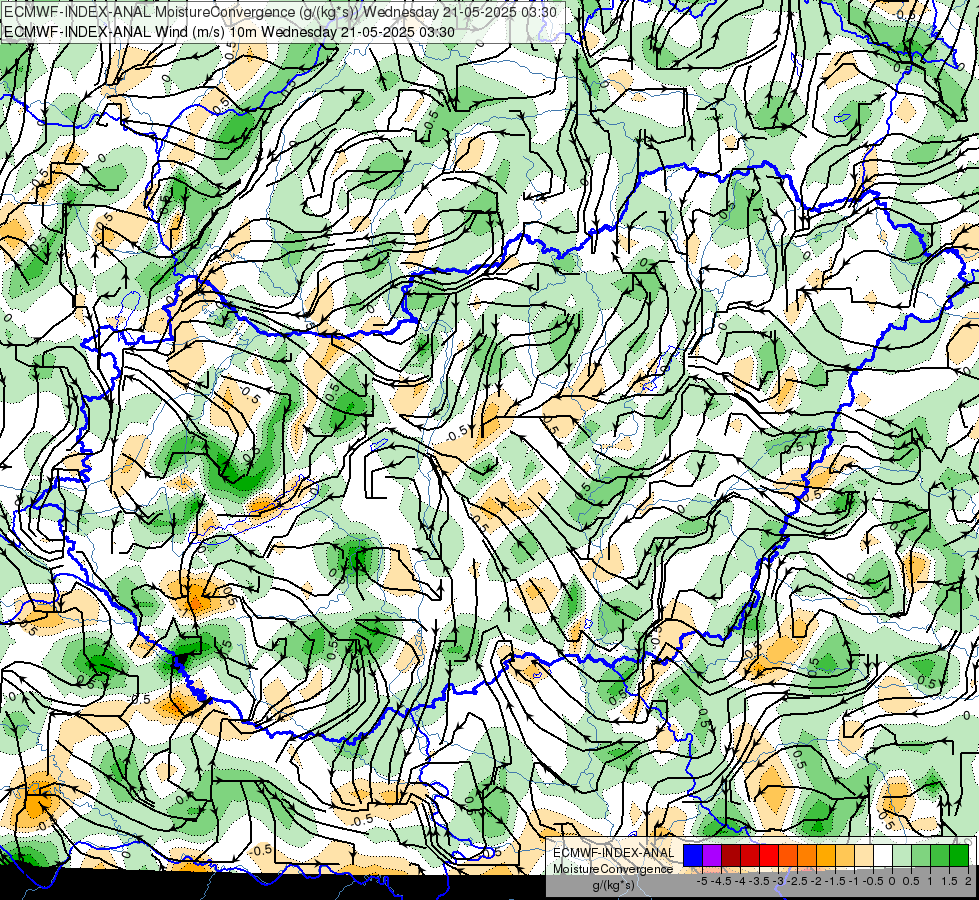Select the palest green swatch between 0 and 0.5
This screenshot has height=900, width=979.
pos(902,856)
